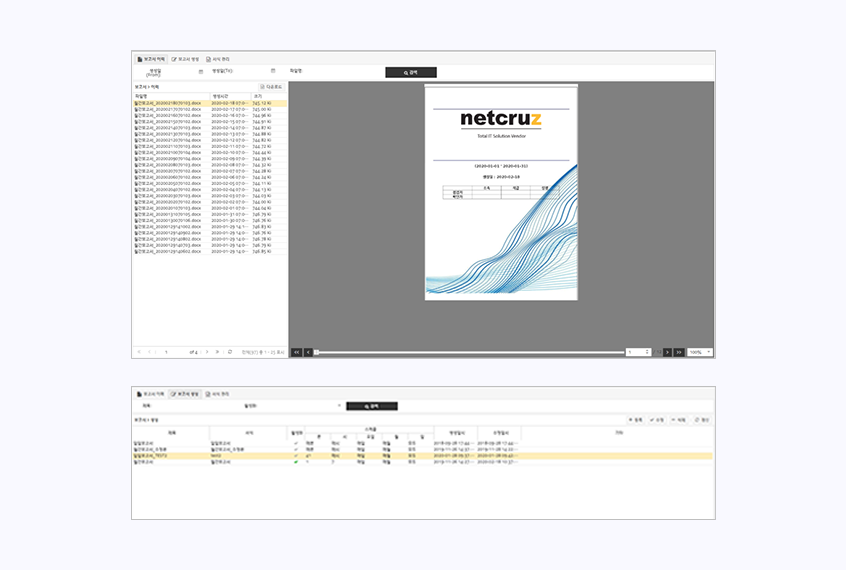Click the download button above the file list
846x570 pixels.
(x=271, y=86)
